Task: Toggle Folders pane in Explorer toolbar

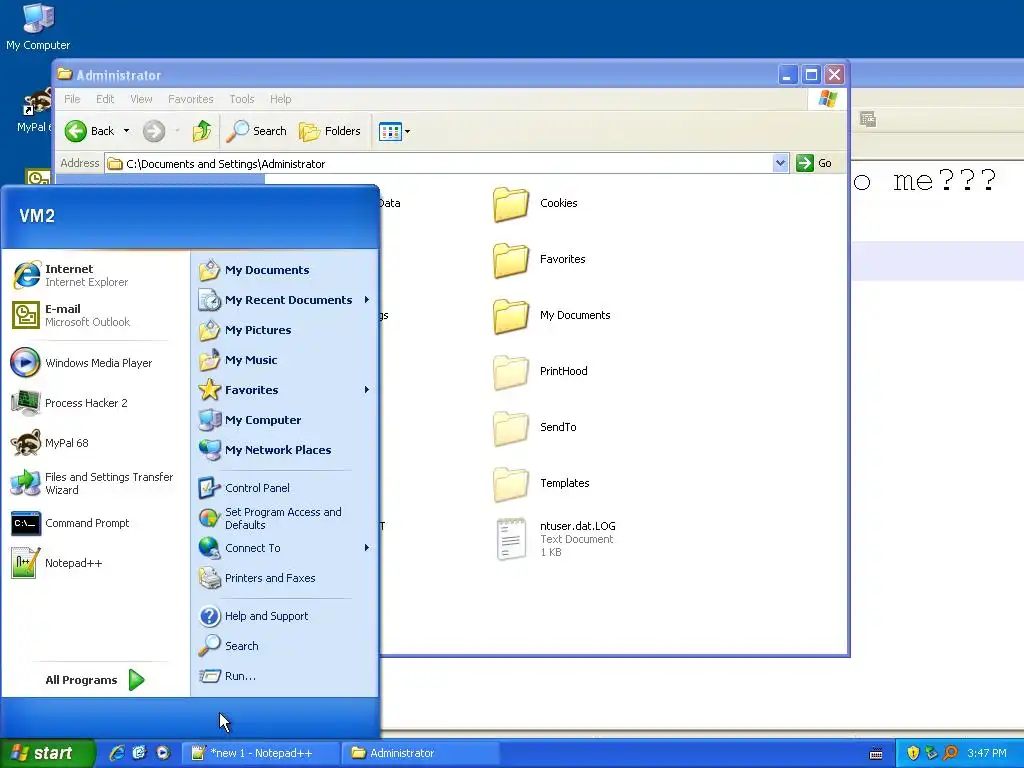Action: [x=330, y=131]
